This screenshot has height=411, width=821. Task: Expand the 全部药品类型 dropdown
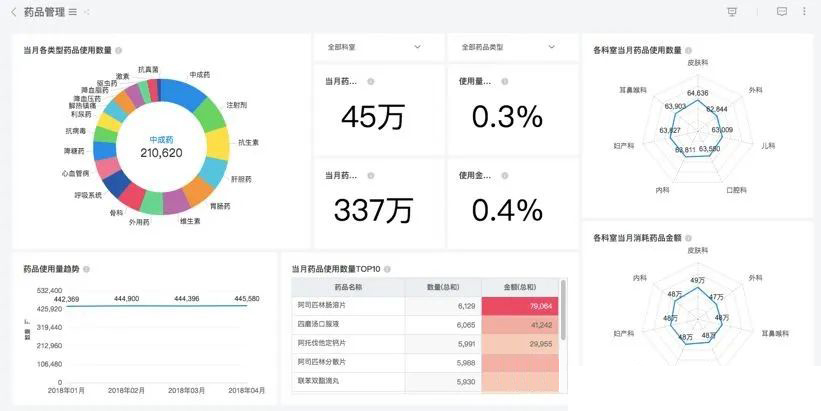[x=512, y=47]
